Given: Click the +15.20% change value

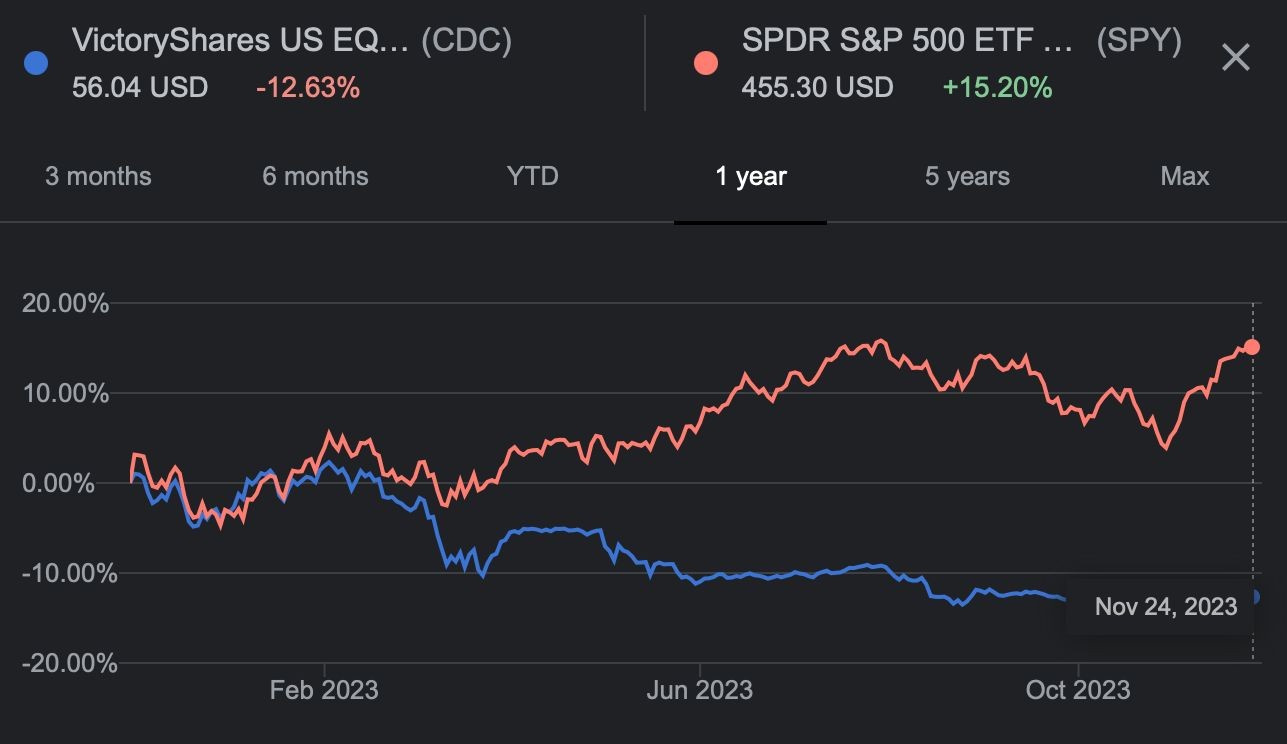Looking at the screenshot, I should tap(997, 88).
